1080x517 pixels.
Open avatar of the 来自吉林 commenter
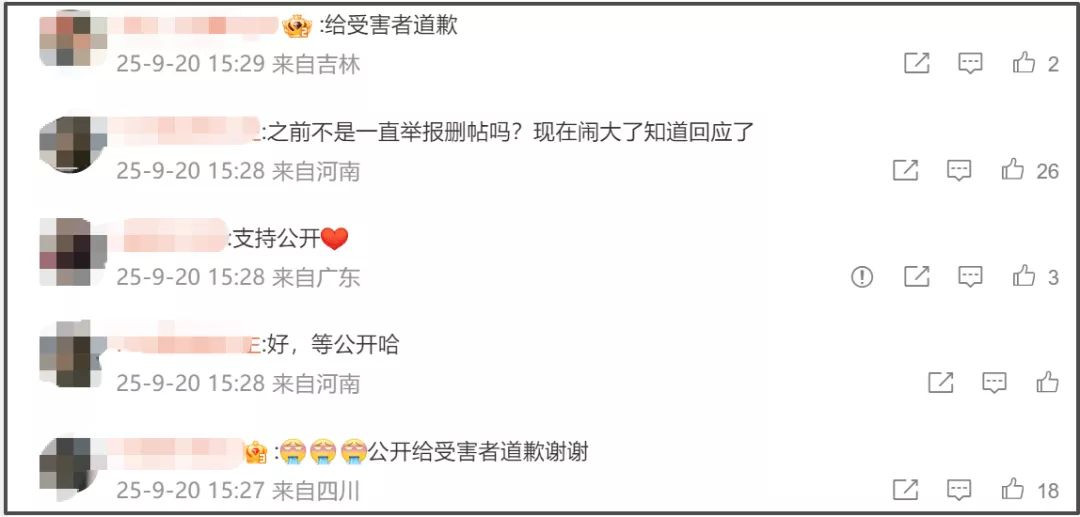coord(73,39)
